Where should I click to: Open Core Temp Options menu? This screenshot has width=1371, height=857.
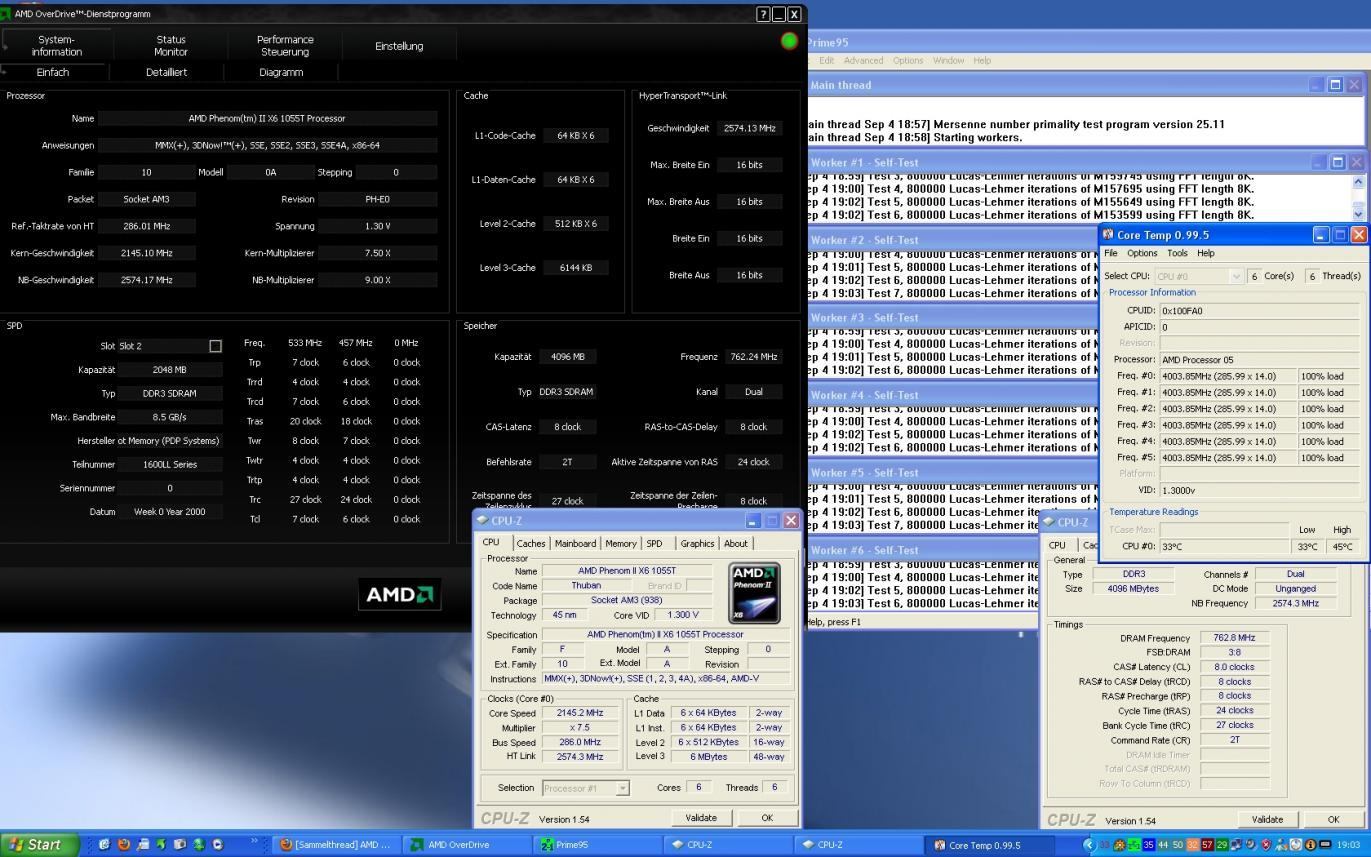point(1142,254)
